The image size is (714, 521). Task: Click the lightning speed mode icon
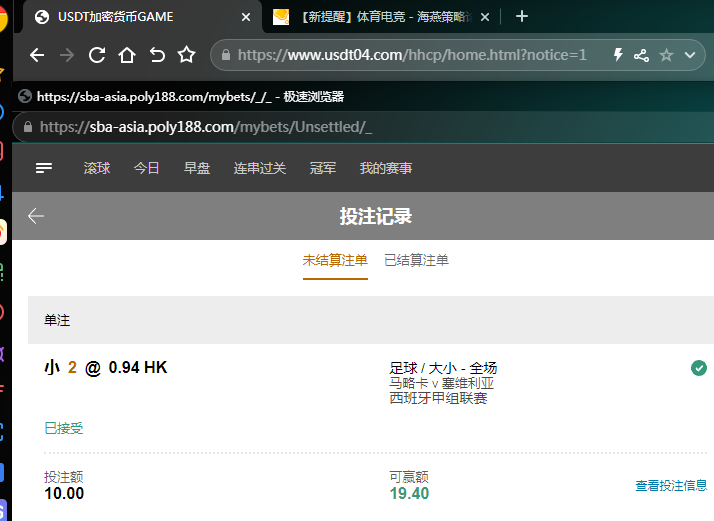618,55
